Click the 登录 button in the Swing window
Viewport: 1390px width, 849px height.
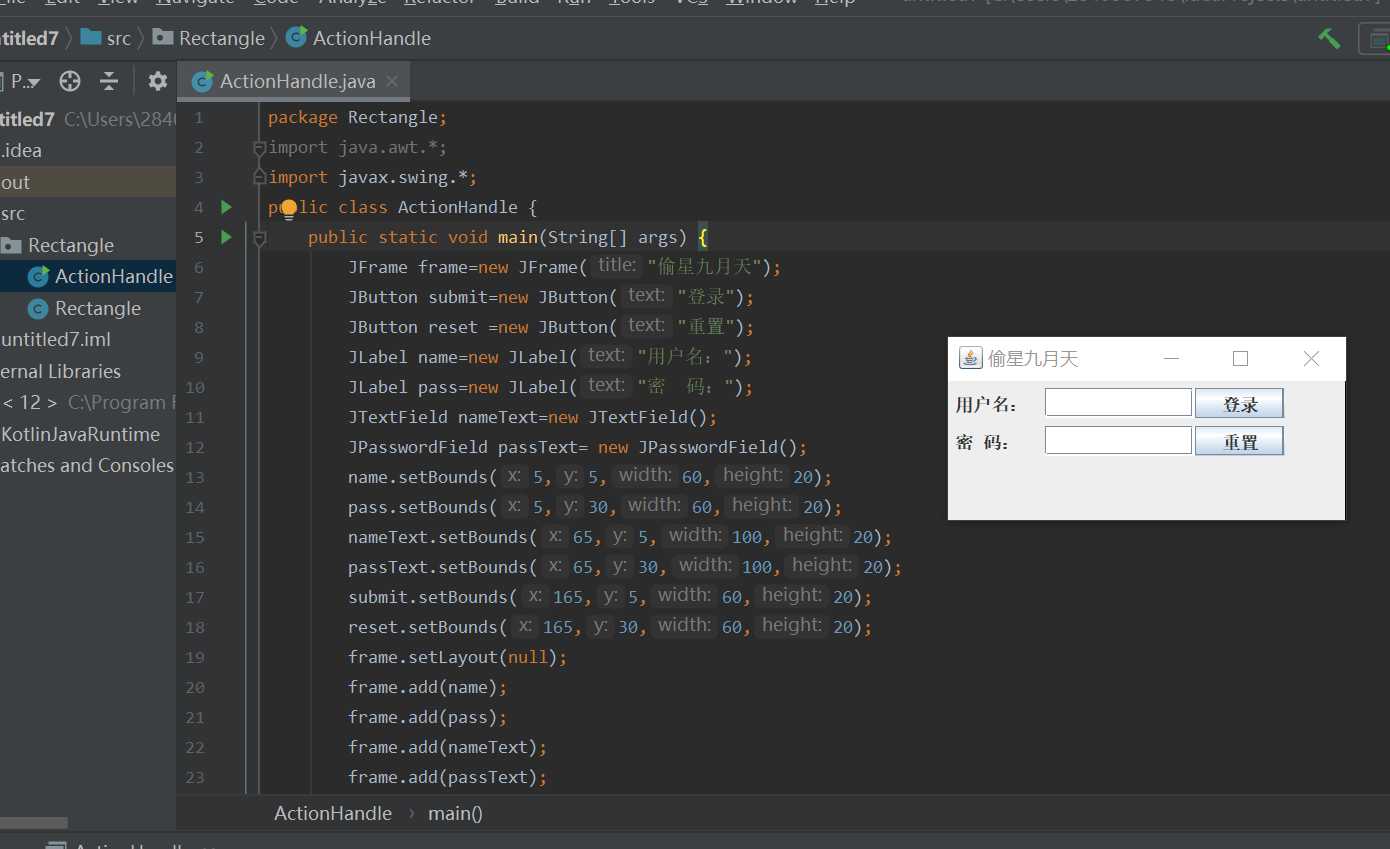(x=1239, y=403)
